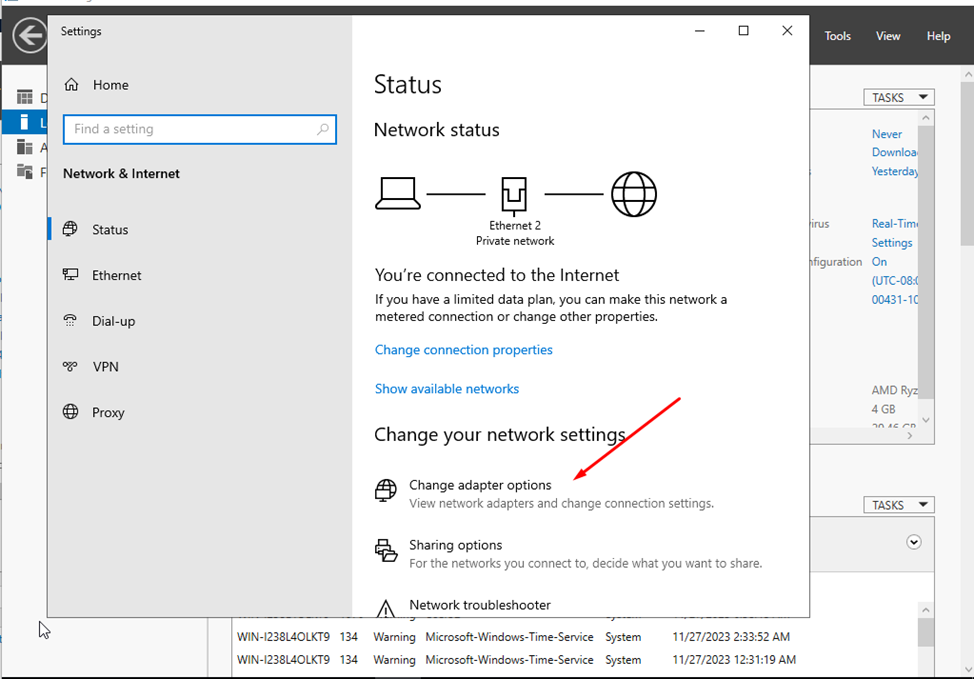974x679 pixels.
Task: Click the Find a setting search box
Action: coord(199,129)
